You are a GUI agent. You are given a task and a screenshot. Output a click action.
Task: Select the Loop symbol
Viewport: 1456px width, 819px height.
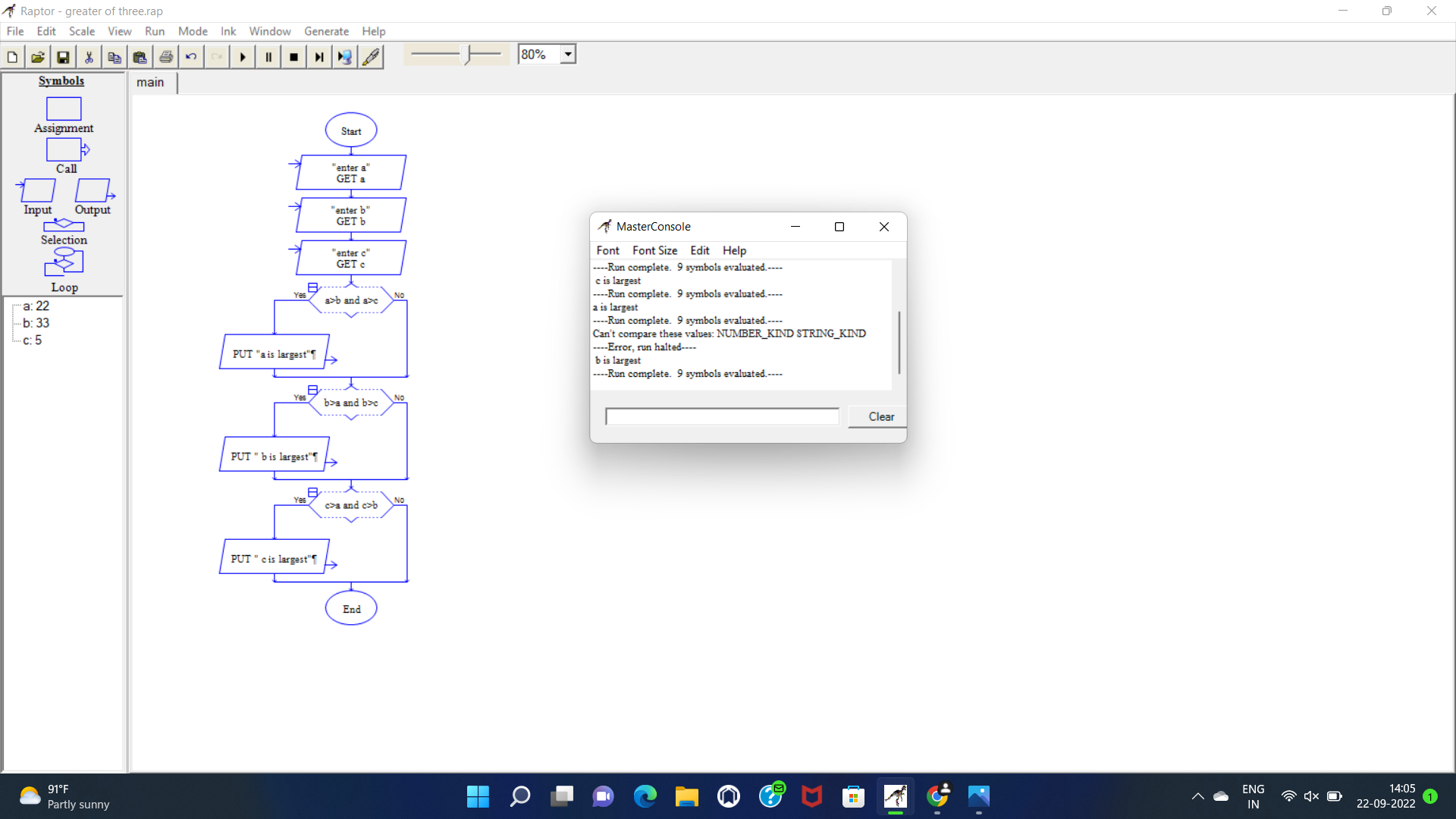(x=64, y=262)
